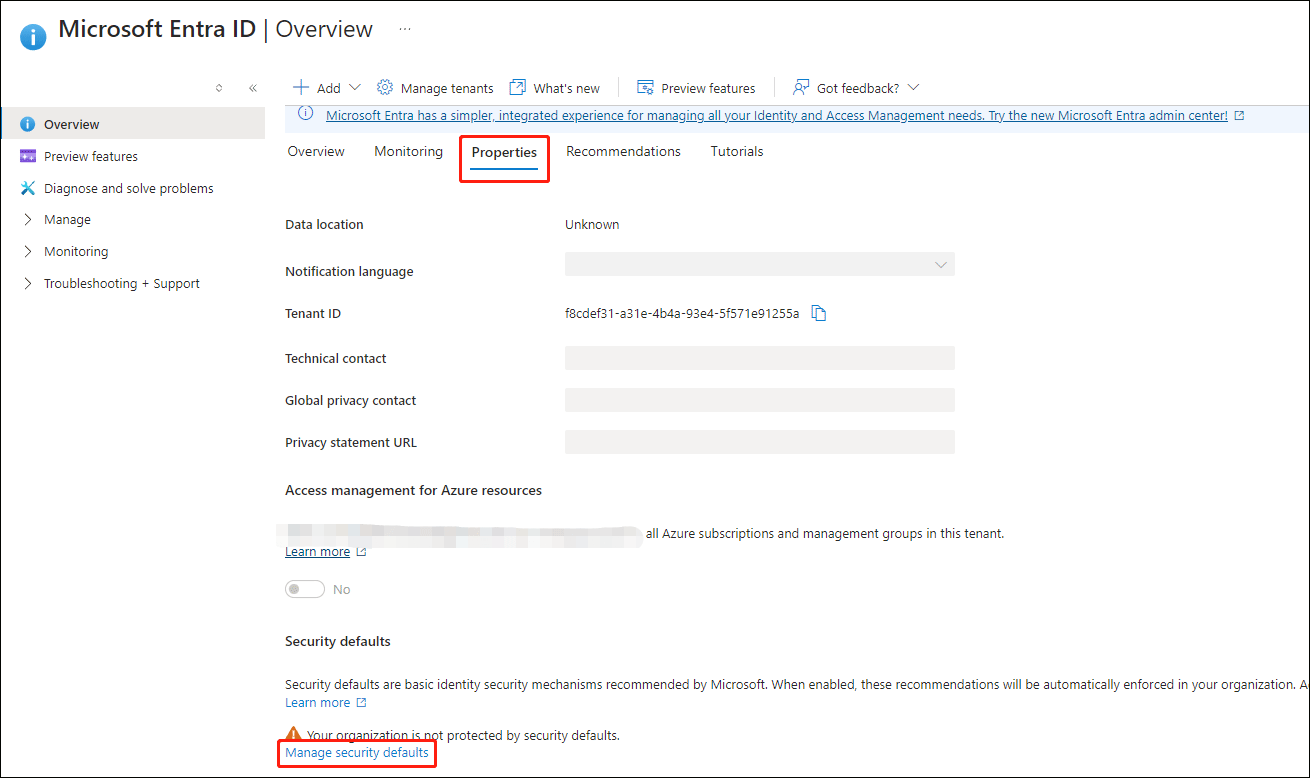Click the Security defaults heading
Screen dimensions: 1310x778
point(338,641)
